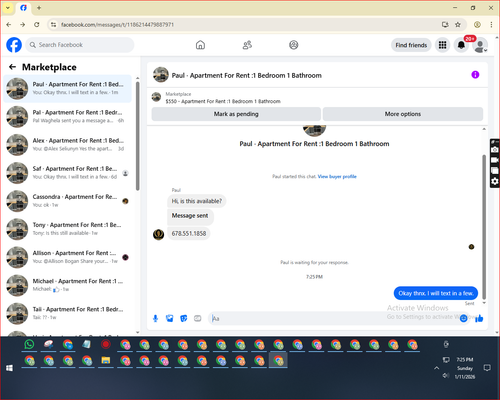This screenshot has width=500, height=400.
Task: Open Allison apartment conversation
Action: click(68, 257)
